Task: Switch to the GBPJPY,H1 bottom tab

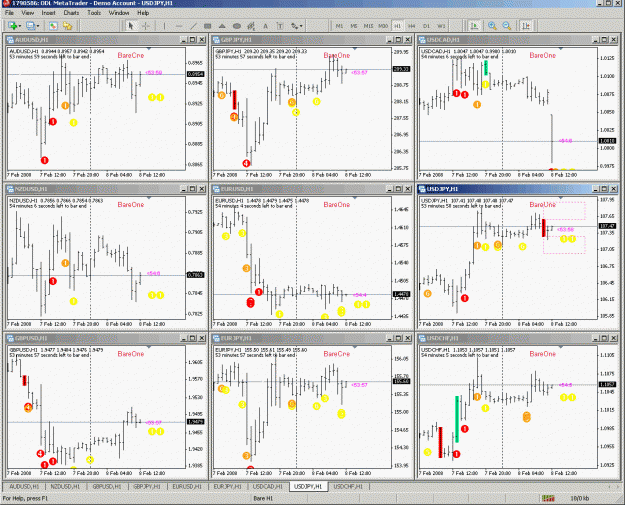Action: point(147,487)
